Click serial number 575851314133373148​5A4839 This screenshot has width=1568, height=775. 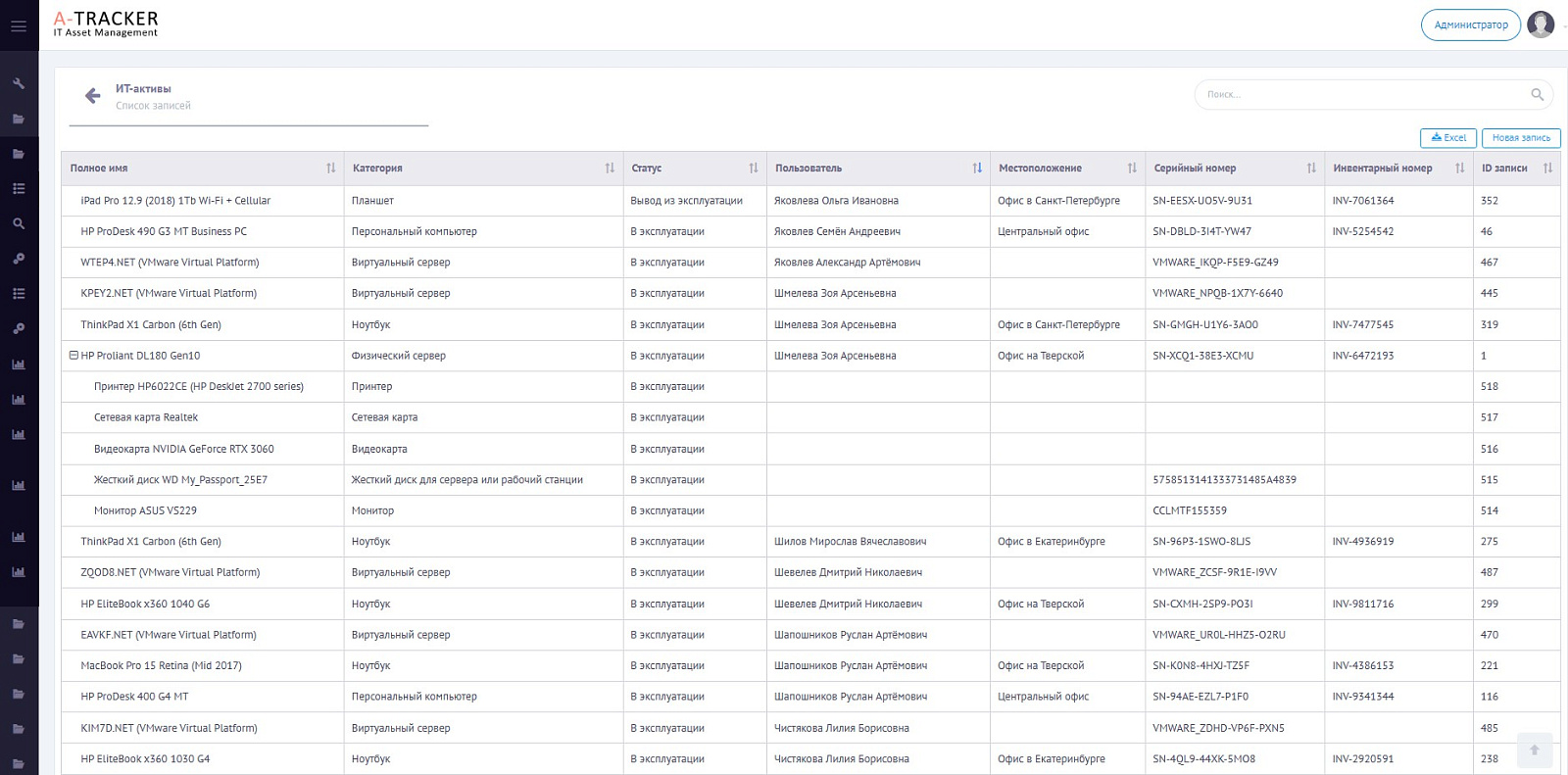[1224, 480]
